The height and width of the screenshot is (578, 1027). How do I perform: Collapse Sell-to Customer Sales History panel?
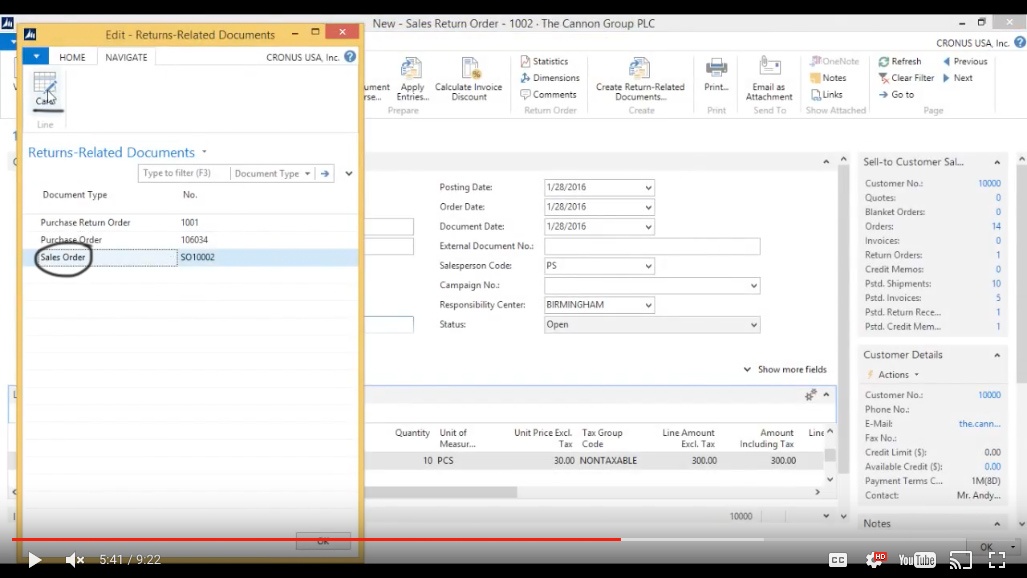pyautogui.click(x=997, y=162)
